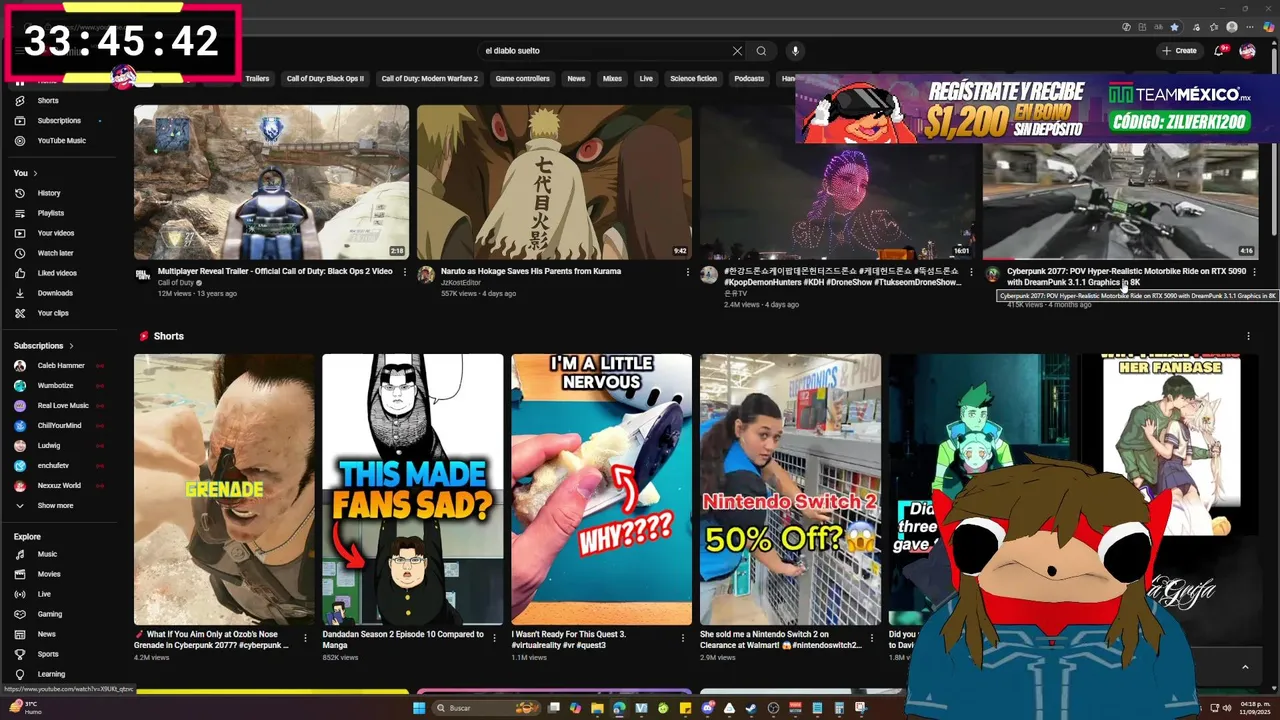Image resolution: width=1280 pixels, height=720 pixels.
Task: Open the YouTube account avatar menu
Action: coord(1247,51)
